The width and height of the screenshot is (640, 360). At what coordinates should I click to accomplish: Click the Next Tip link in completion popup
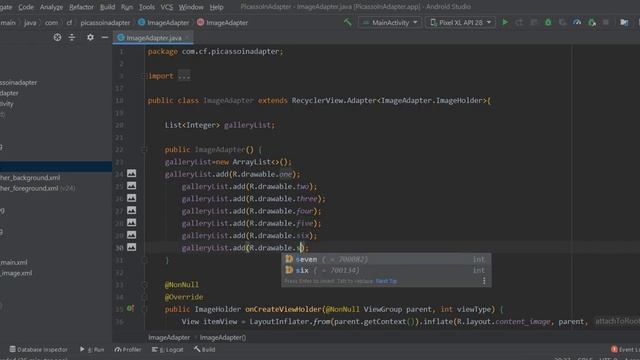[386, 281]
